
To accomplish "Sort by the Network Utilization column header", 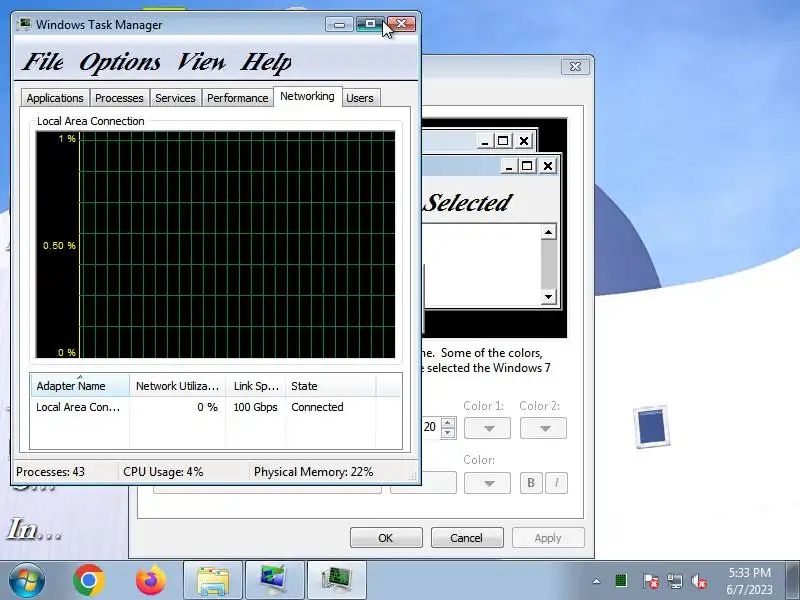I will pyautogui.click(x=177, y=386).
